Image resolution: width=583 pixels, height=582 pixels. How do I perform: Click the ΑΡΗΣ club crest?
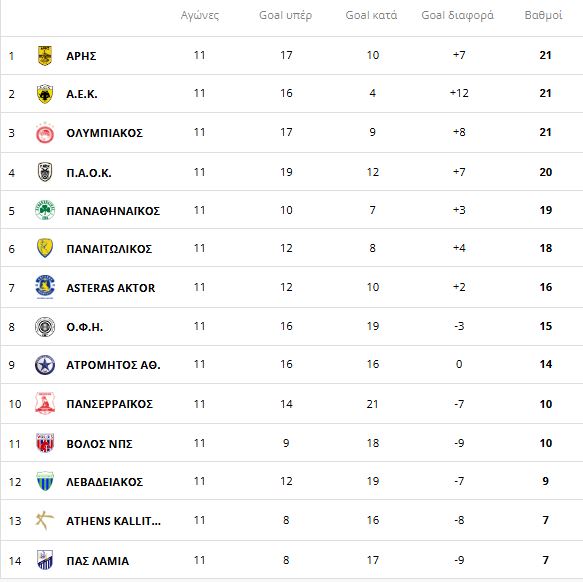tap(45, 56)
